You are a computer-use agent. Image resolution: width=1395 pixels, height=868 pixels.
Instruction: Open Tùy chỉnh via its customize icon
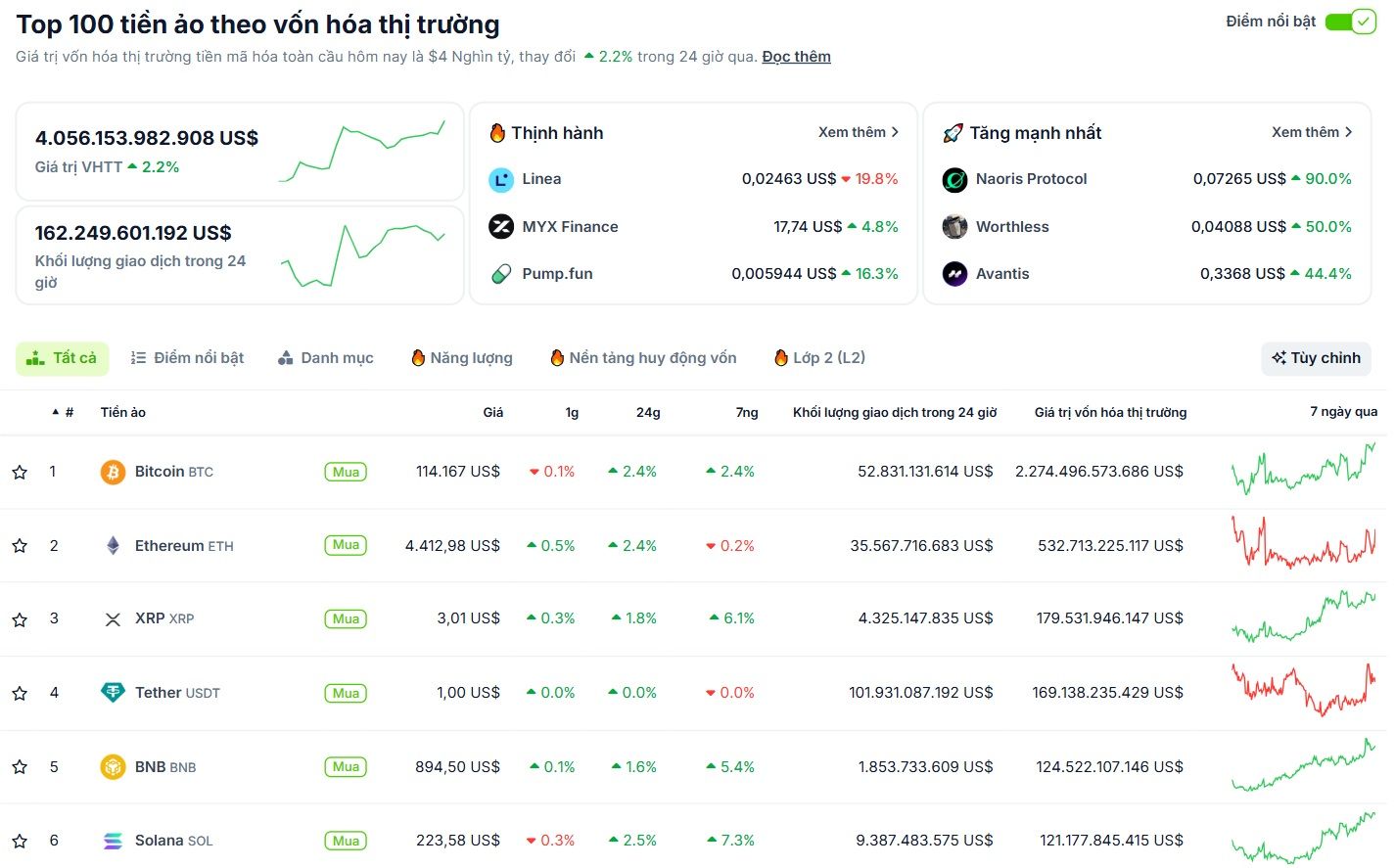tap(1315, 358)
